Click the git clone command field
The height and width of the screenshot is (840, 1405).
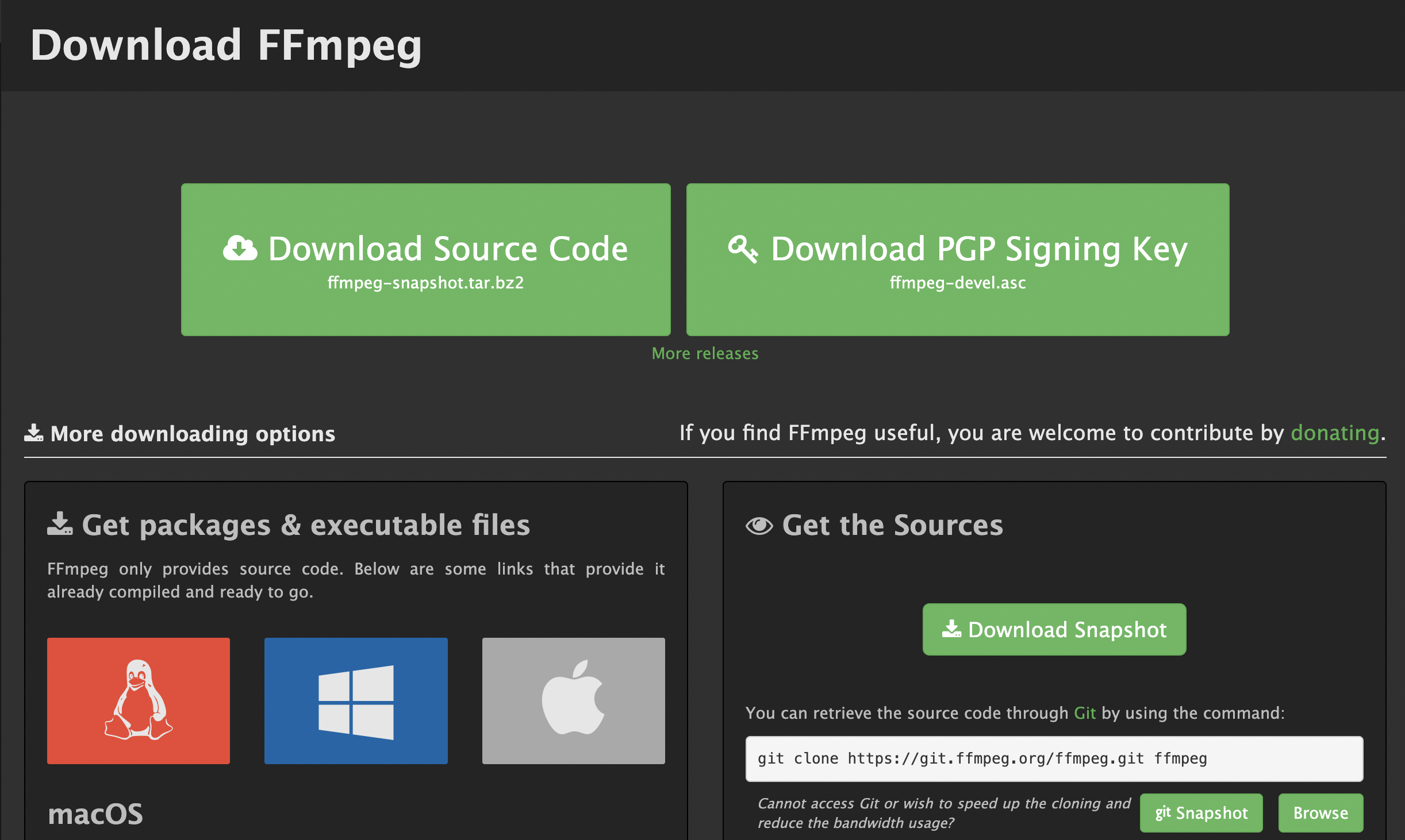tap(1054, 759)
